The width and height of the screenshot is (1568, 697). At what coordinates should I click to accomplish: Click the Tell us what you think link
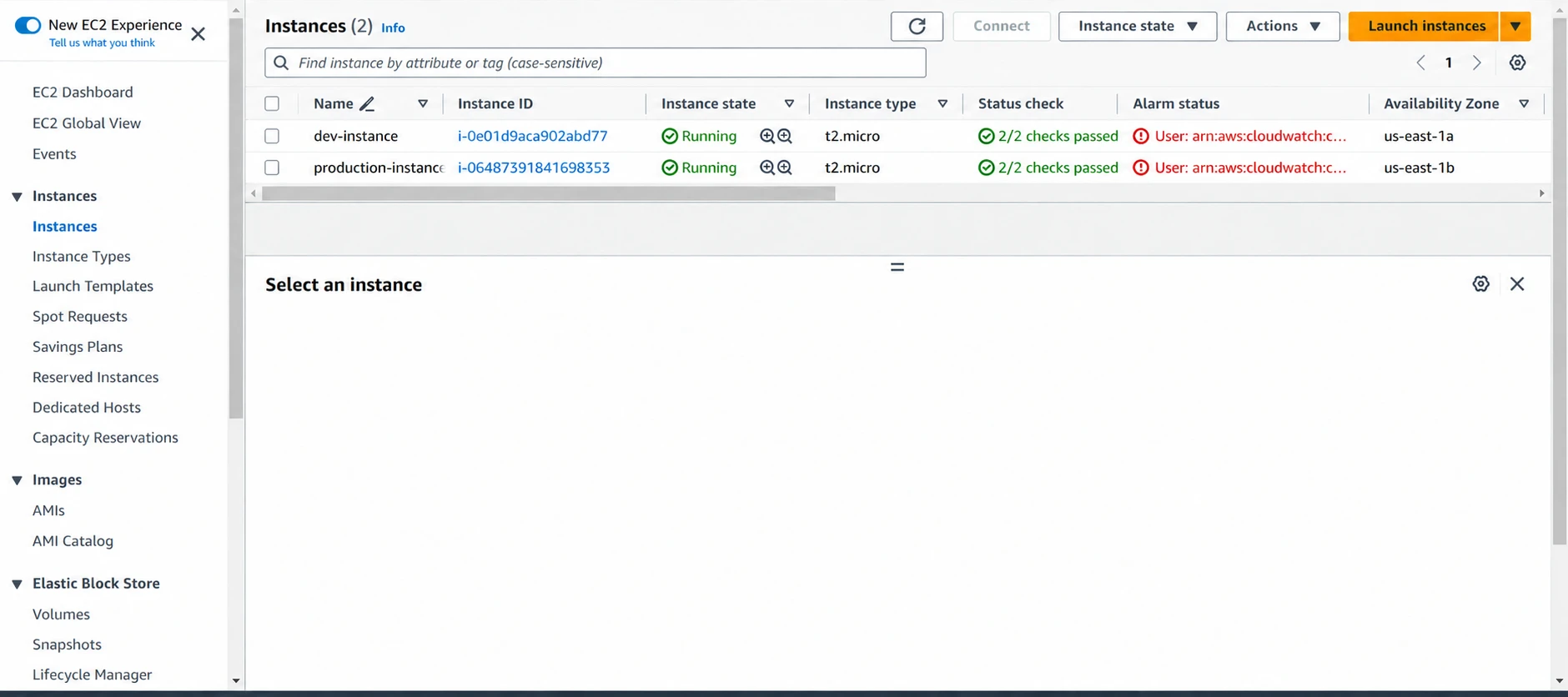click(102, 43)
